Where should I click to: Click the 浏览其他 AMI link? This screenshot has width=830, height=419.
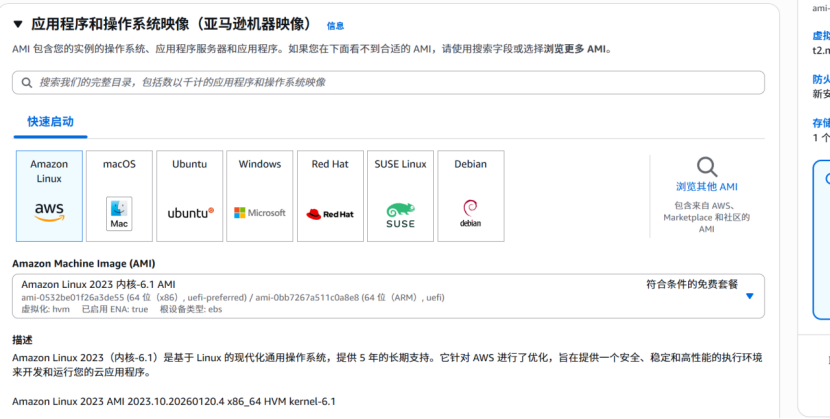tap(706, 187)
